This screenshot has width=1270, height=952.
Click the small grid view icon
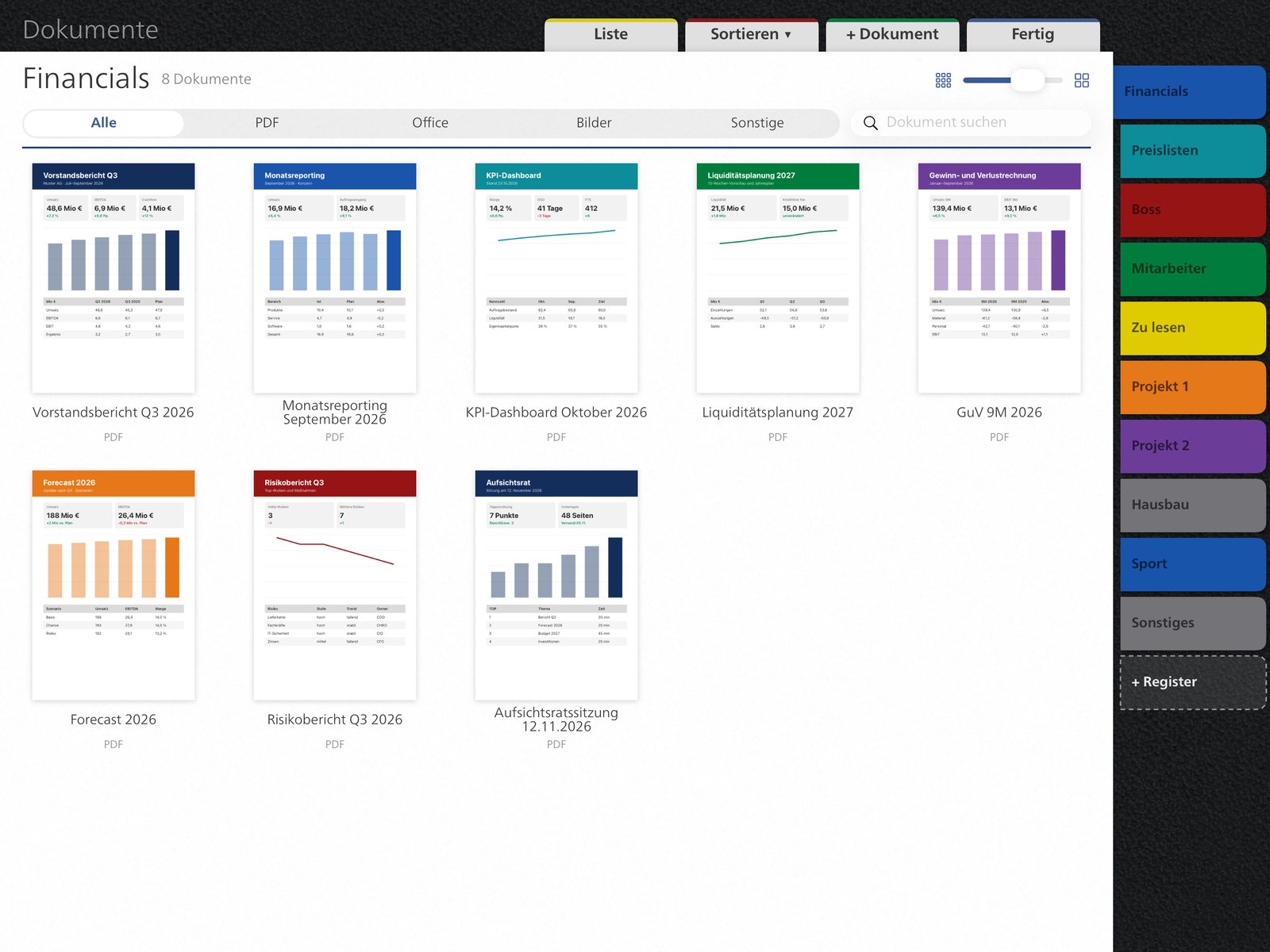[943, 80]
